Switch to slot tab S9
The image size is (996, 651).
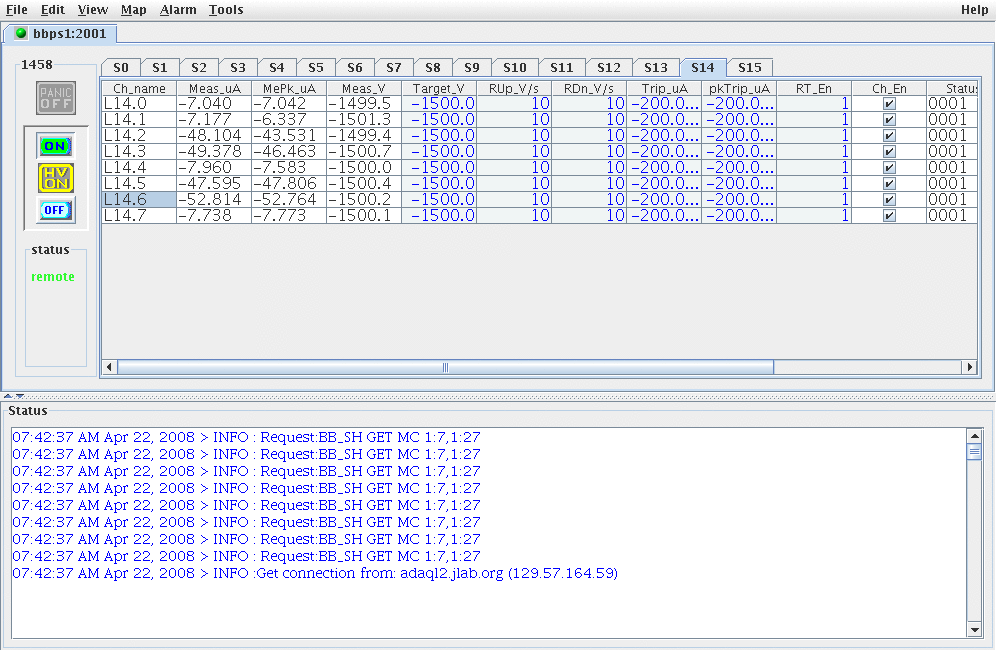click(472, 67)
